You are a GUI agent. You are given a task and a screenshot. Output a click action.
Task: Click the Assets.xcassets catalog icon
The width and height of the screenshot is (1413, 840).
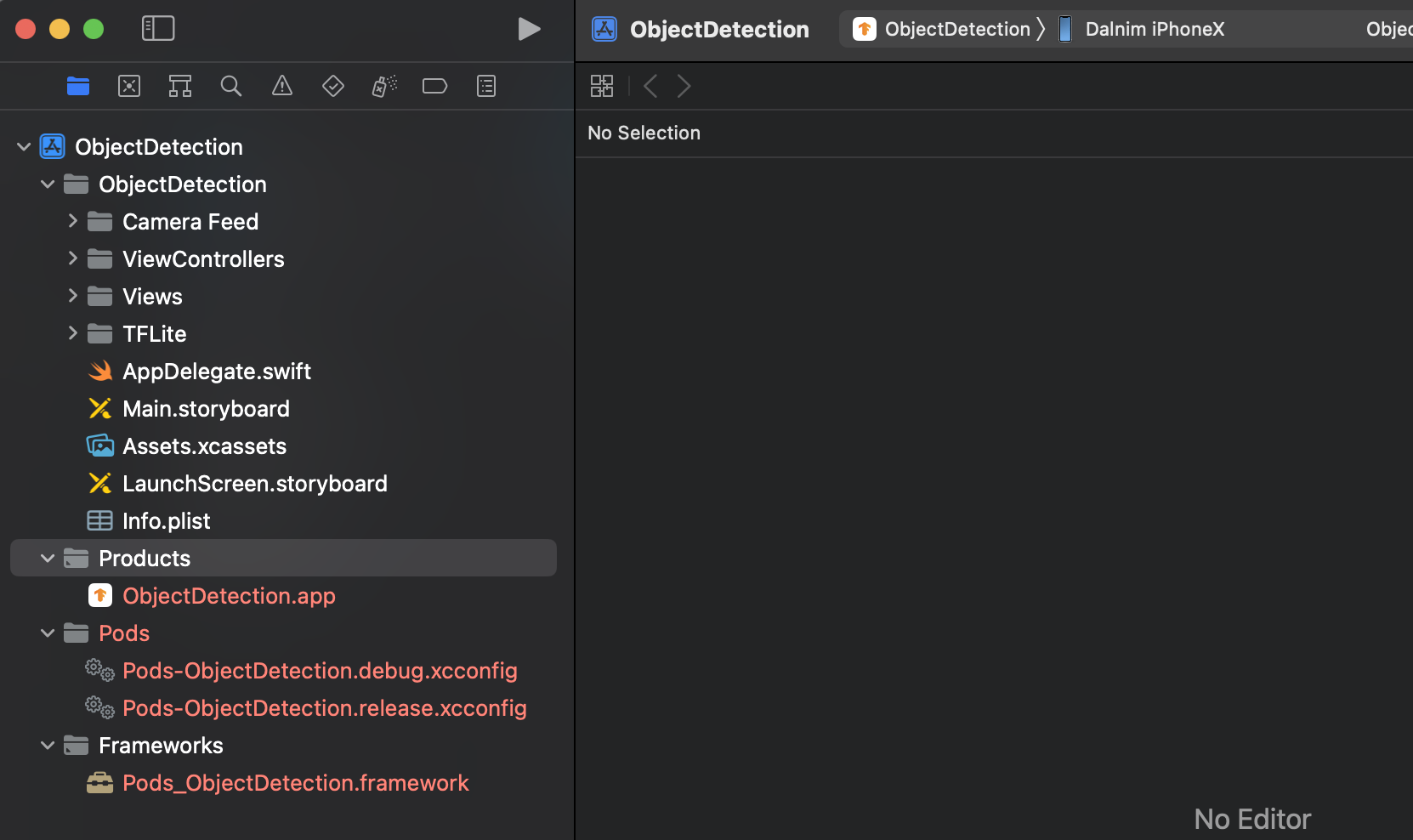tap(100, 446)
